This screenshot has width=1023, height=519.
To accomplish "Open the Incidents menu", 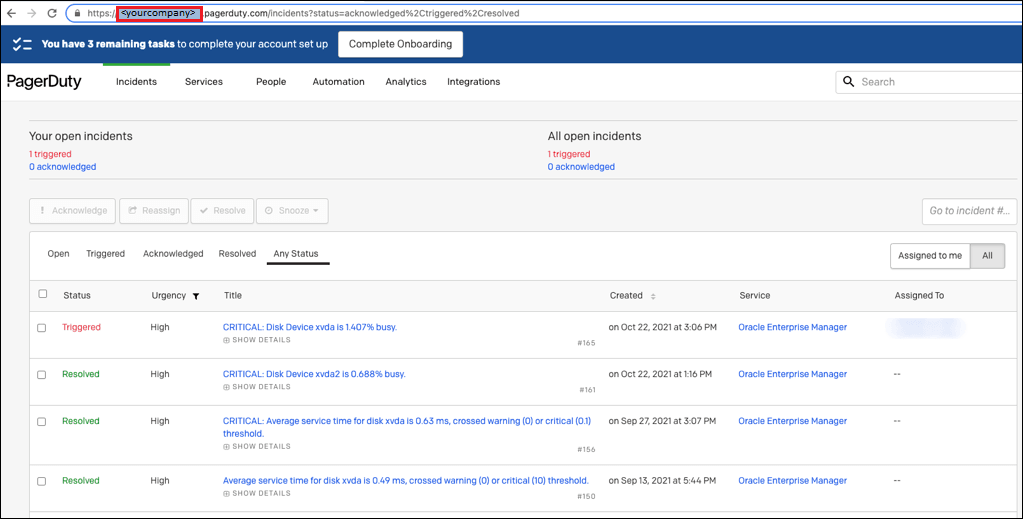I will (136, 82).
